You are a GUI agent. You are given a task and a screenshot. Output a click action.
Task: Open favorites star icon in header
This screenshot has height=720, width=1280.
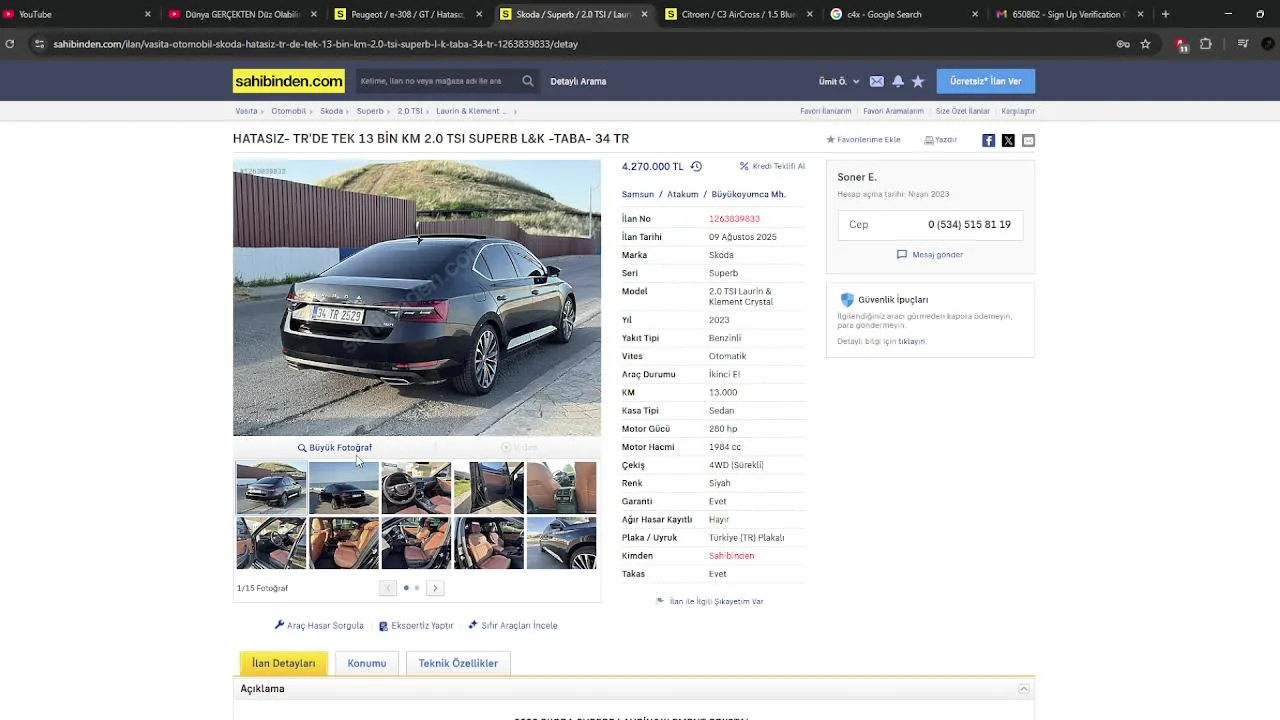[918, 81]
